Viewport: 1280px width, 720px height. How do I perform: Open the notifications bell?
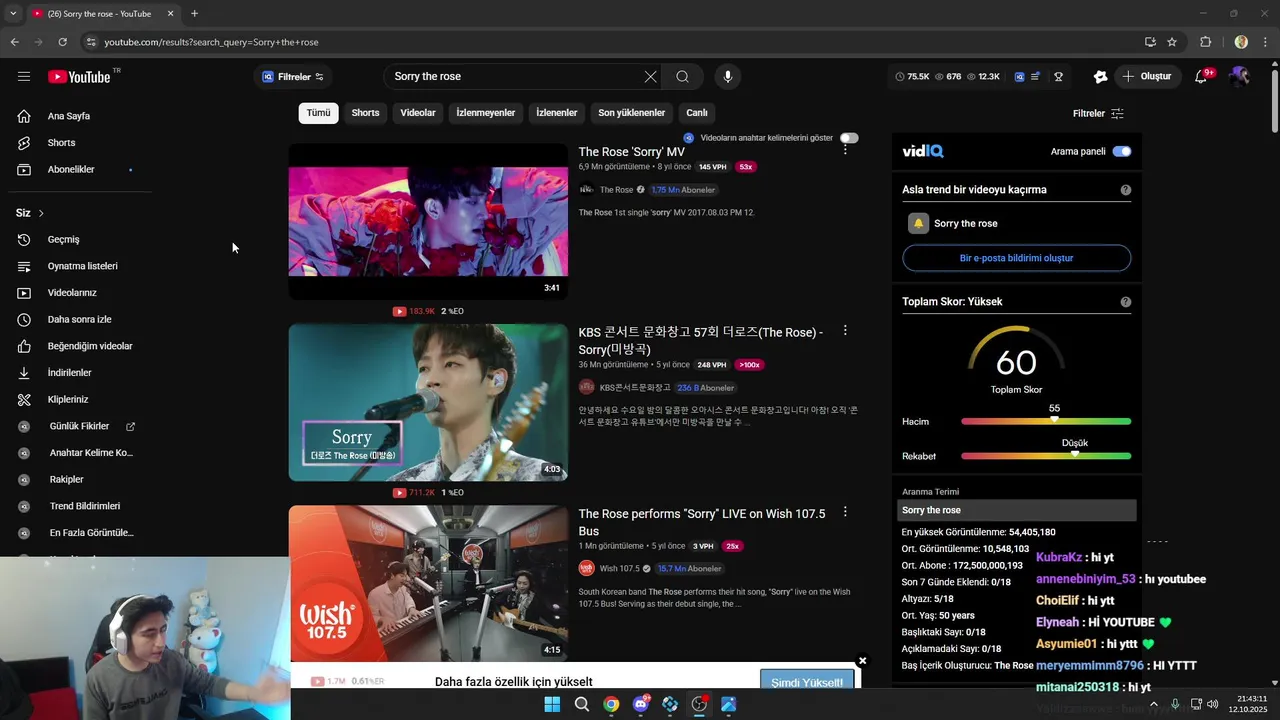click(1202, 77)
